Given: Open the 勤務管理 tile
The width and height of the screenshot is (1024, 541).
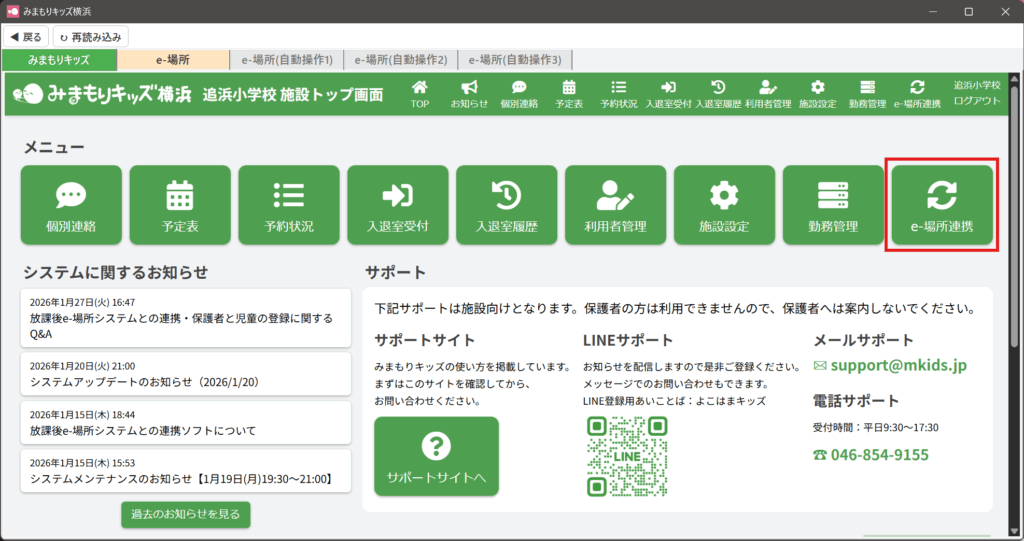Looking at the screenshot, I should click(x=833, y=206).
